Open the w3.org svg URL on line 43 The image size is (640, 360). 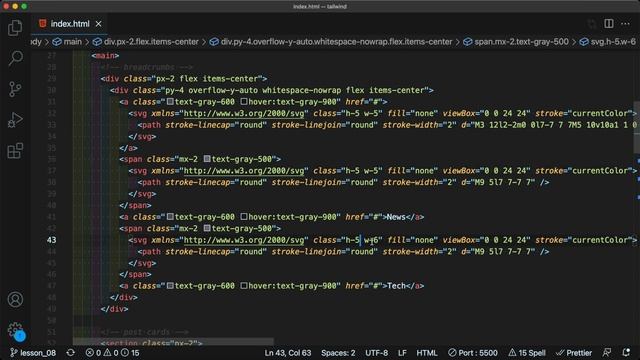[244, 240]
